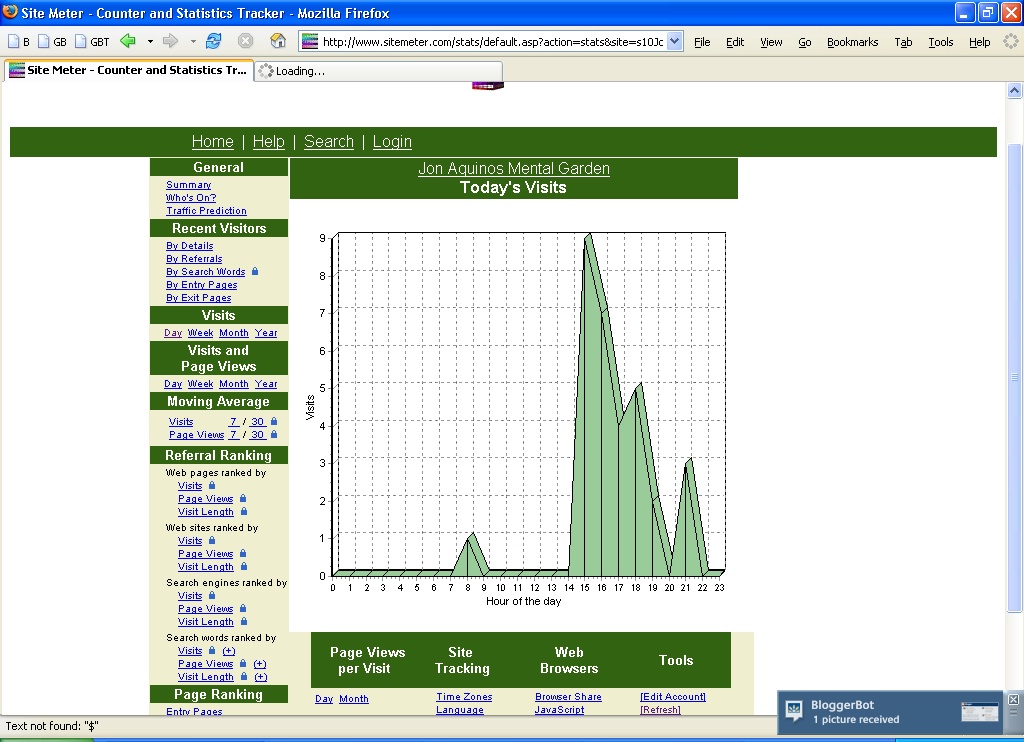Click the Home link in green navigation bar
Viewport: 1024px width, 742px height.
point(212,142)
